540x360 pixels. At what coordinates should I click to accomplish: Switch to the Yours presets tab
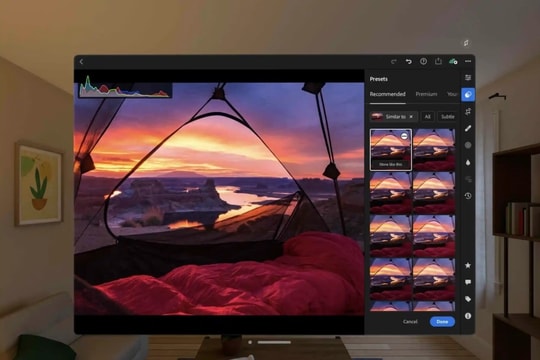[452, 94]
